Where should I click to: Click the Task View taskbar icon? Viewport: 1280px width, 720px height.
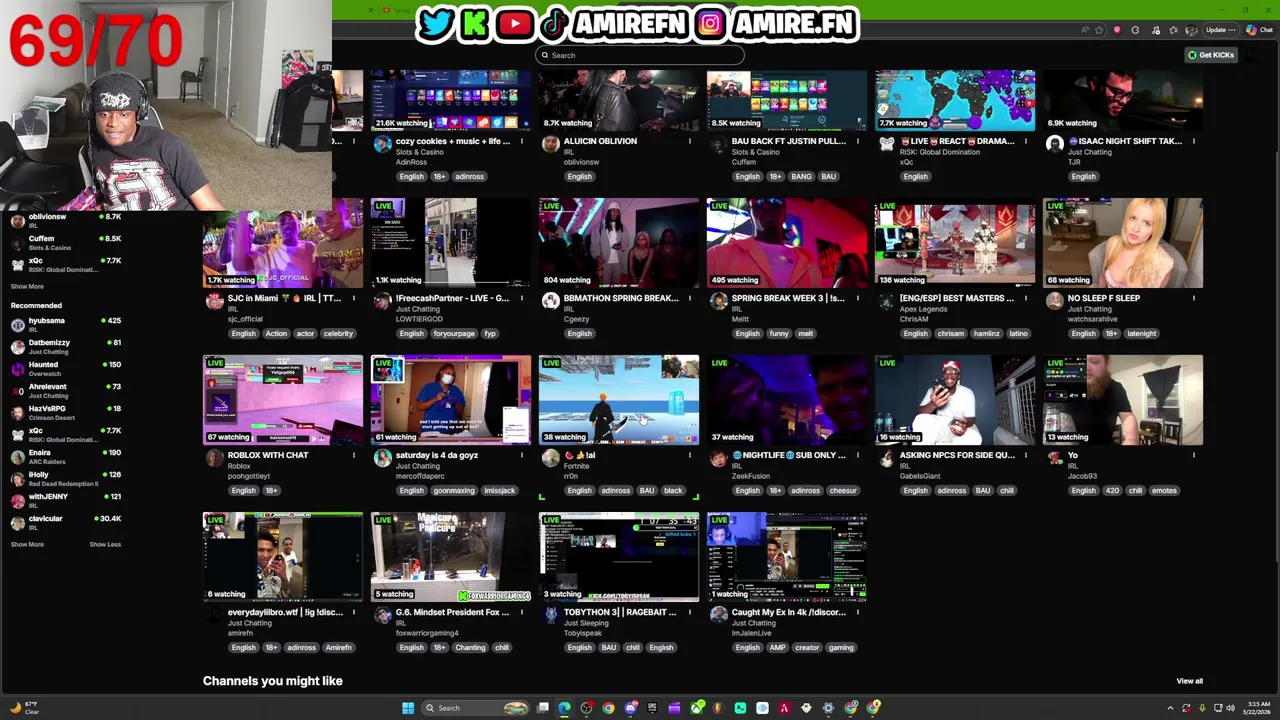(543, 708)
